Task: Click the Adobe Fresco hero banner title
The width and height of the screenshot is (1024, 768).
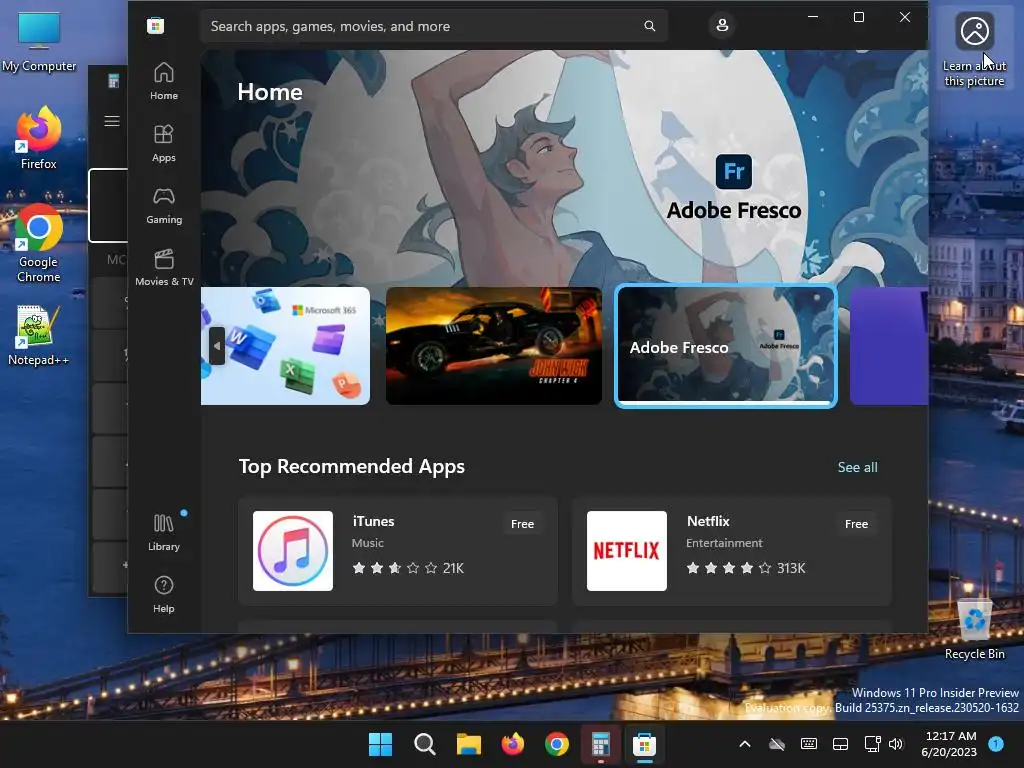Action: point(733,210)
